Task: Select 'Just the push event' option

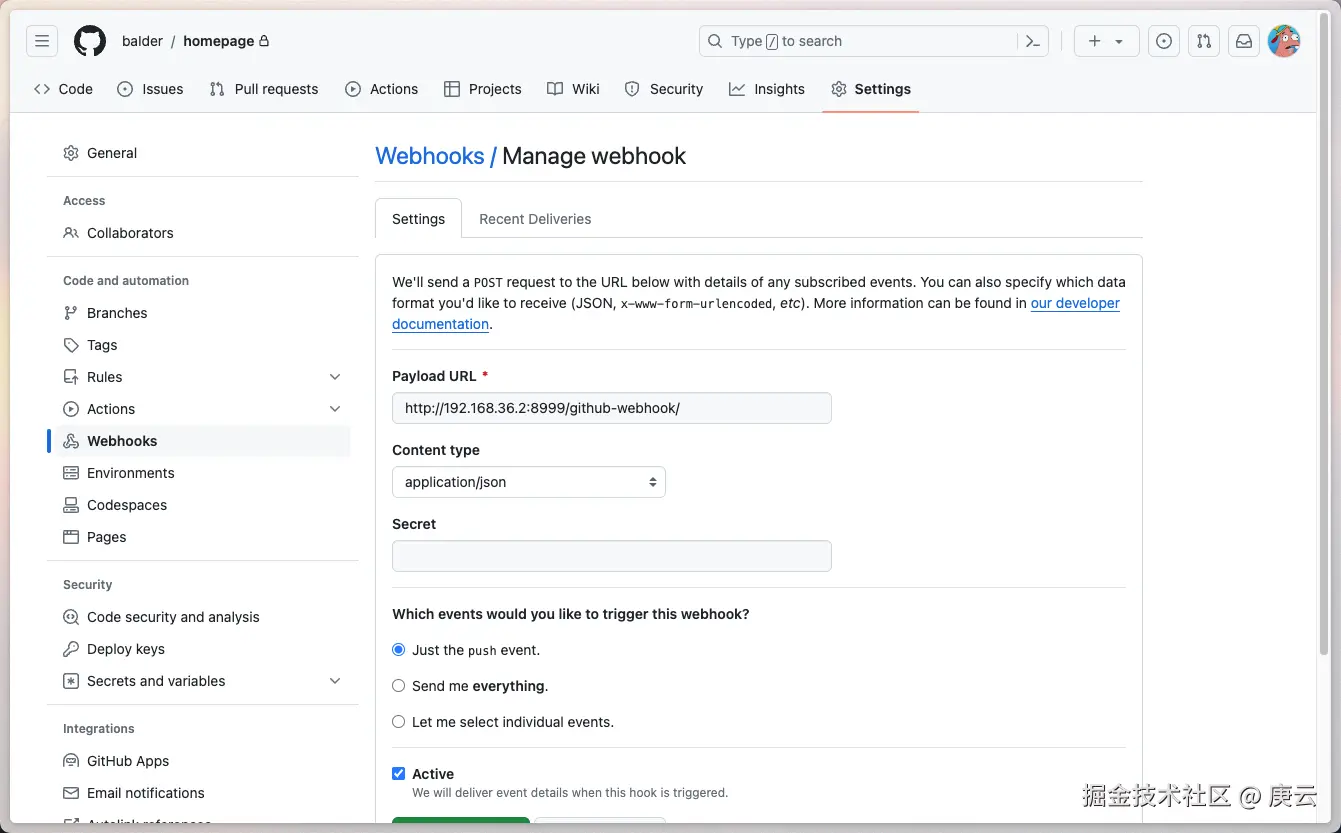Action: (x=399, y=650)
